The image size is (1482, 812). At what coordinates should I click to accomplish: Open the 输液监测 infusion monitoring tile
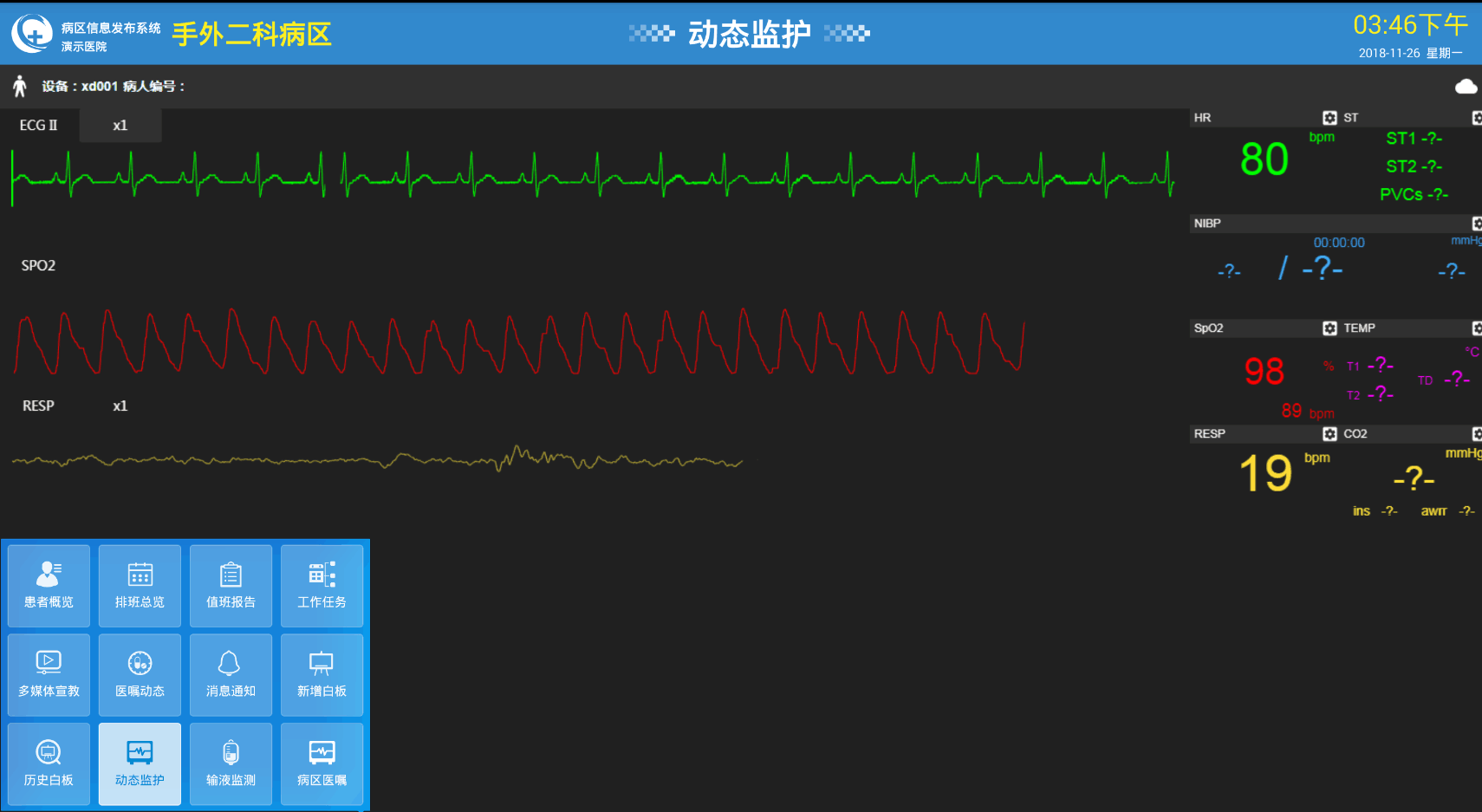[231, 764]
